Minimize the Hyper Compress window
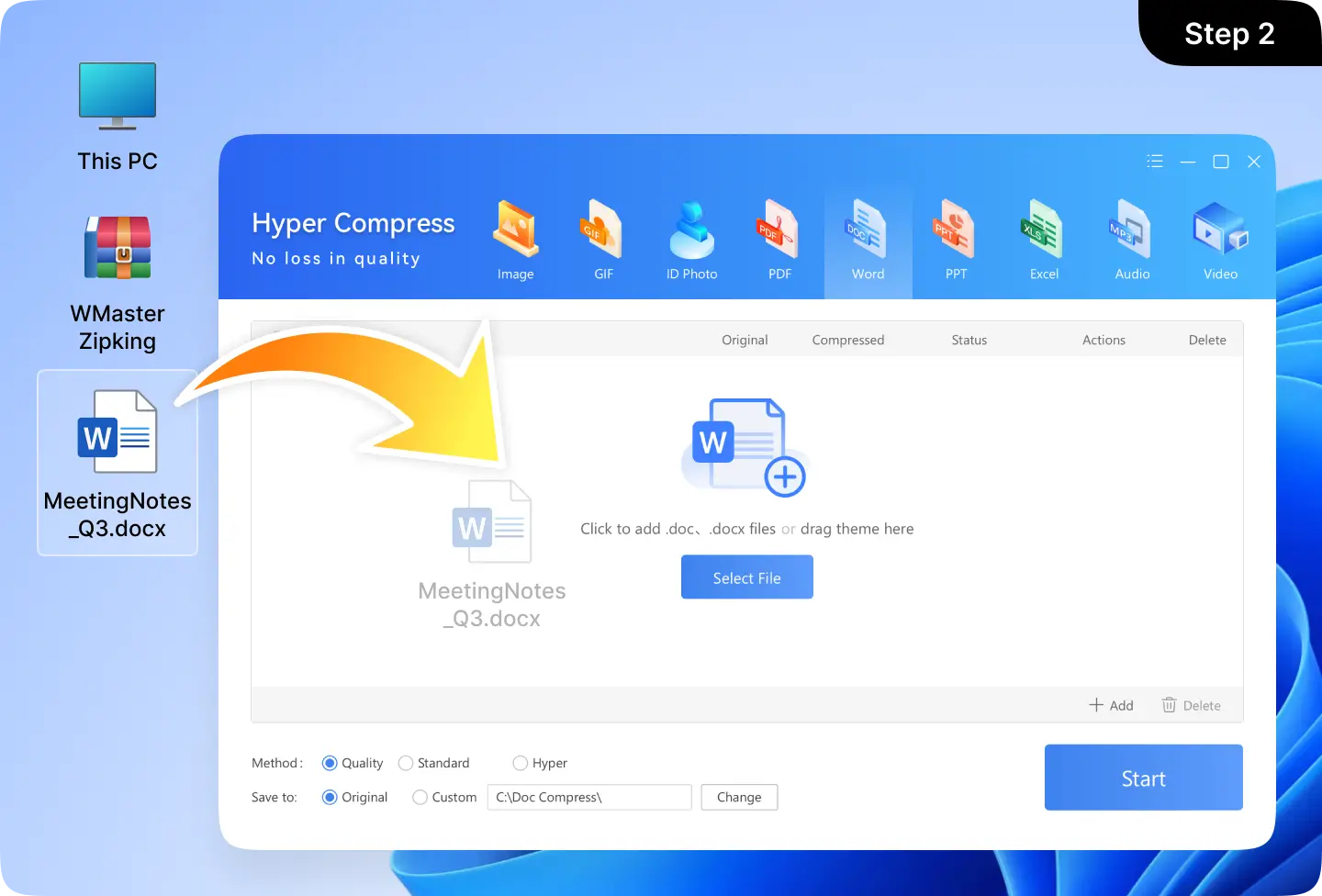Viewport: 1322px width, 896px height. [x=1188, y=162]
